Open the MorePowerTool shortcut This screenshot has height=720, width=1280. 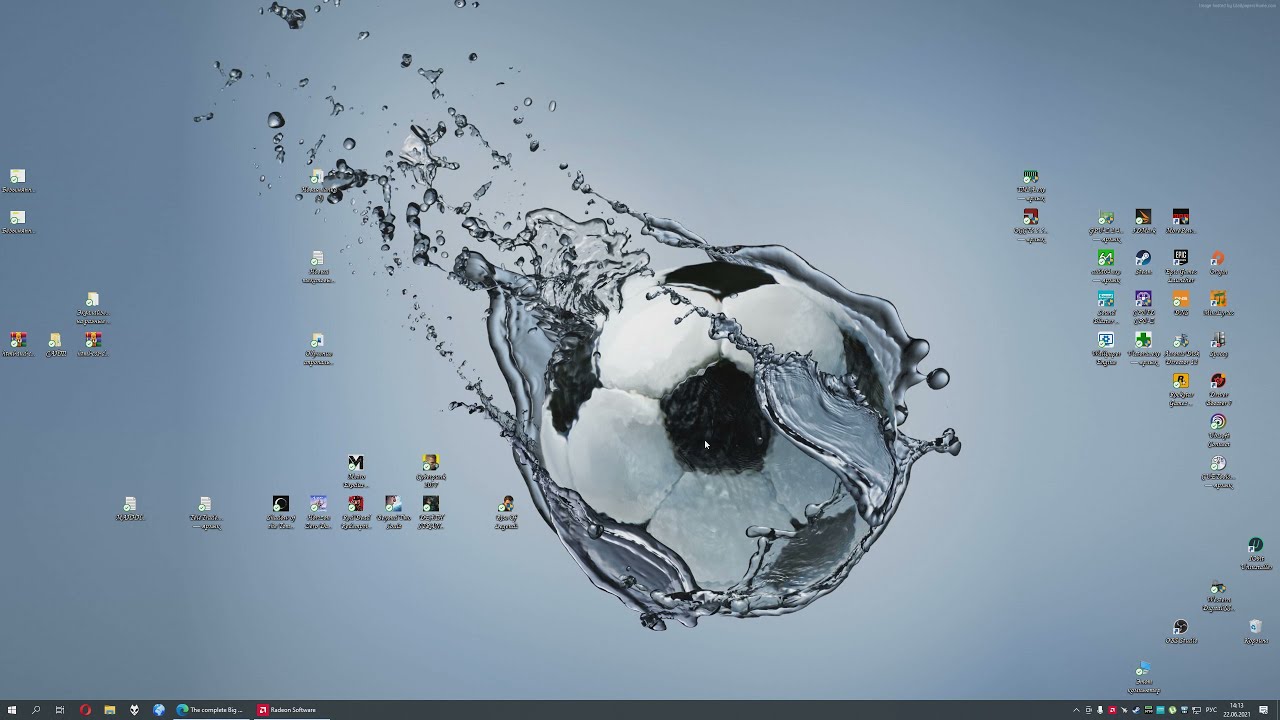1180,221
